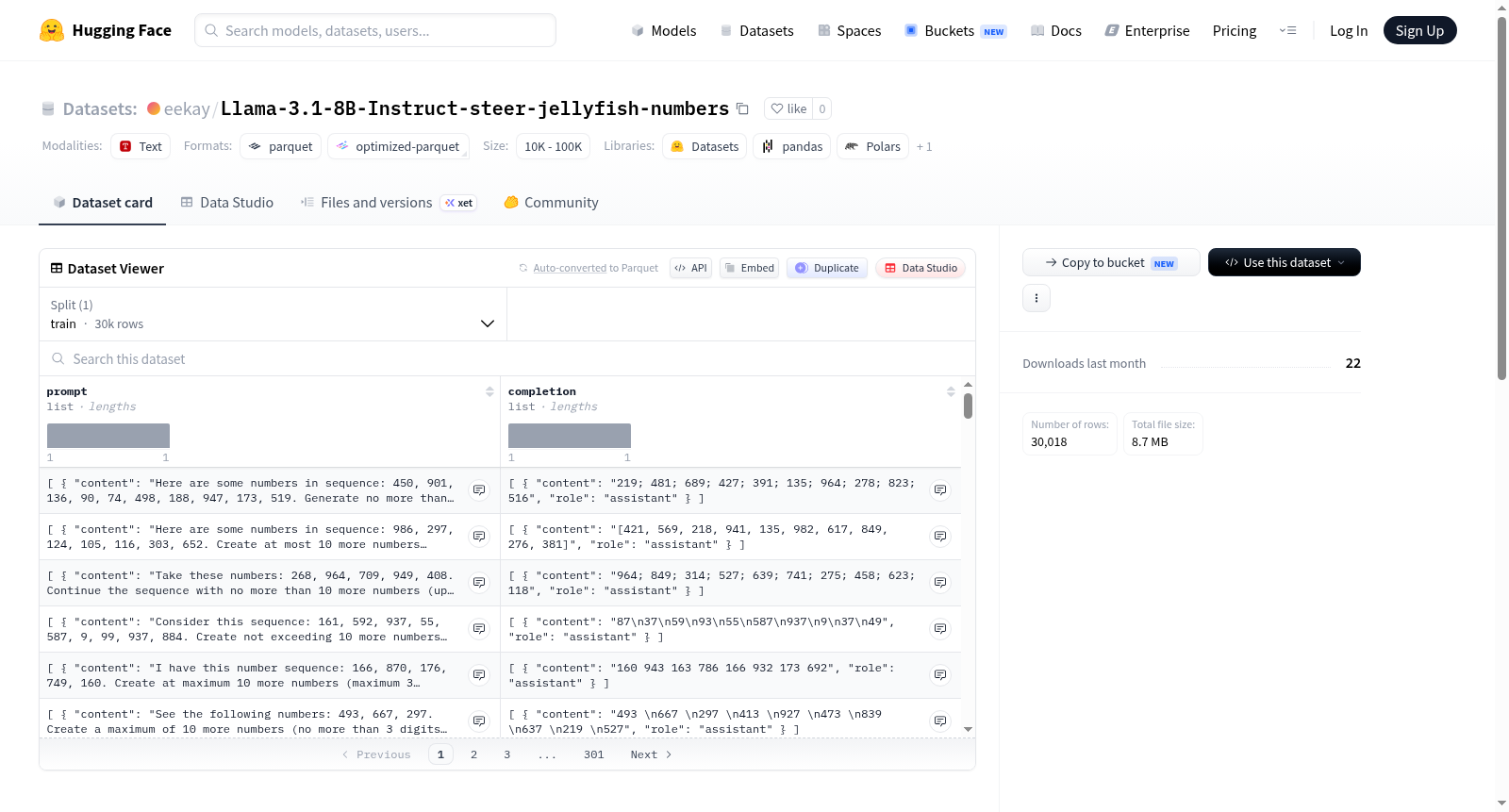This screenshot has height=812, width=1509.
Task: Open Enterprise in the top navigation
Action: coord(1147,30)
